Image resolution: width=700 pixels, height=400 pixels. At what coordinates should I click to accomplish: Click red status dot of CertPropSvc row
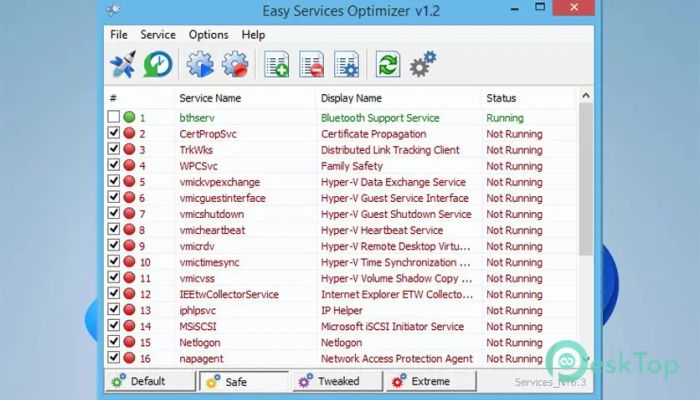point(129,133)
